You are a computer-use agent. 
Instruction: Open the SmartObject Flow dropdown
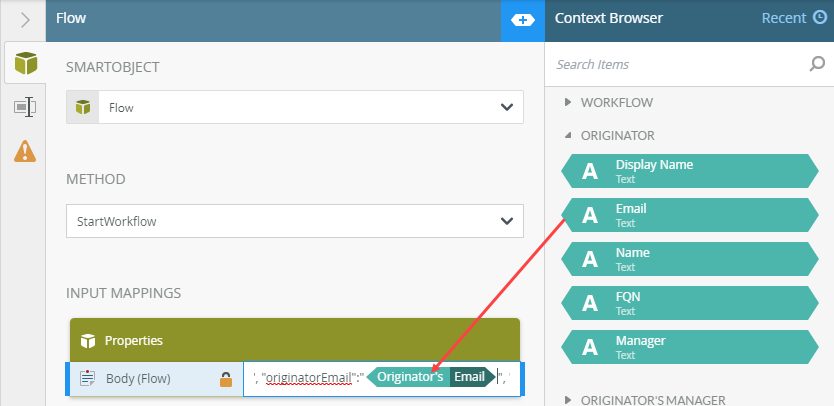coord(295,107)
